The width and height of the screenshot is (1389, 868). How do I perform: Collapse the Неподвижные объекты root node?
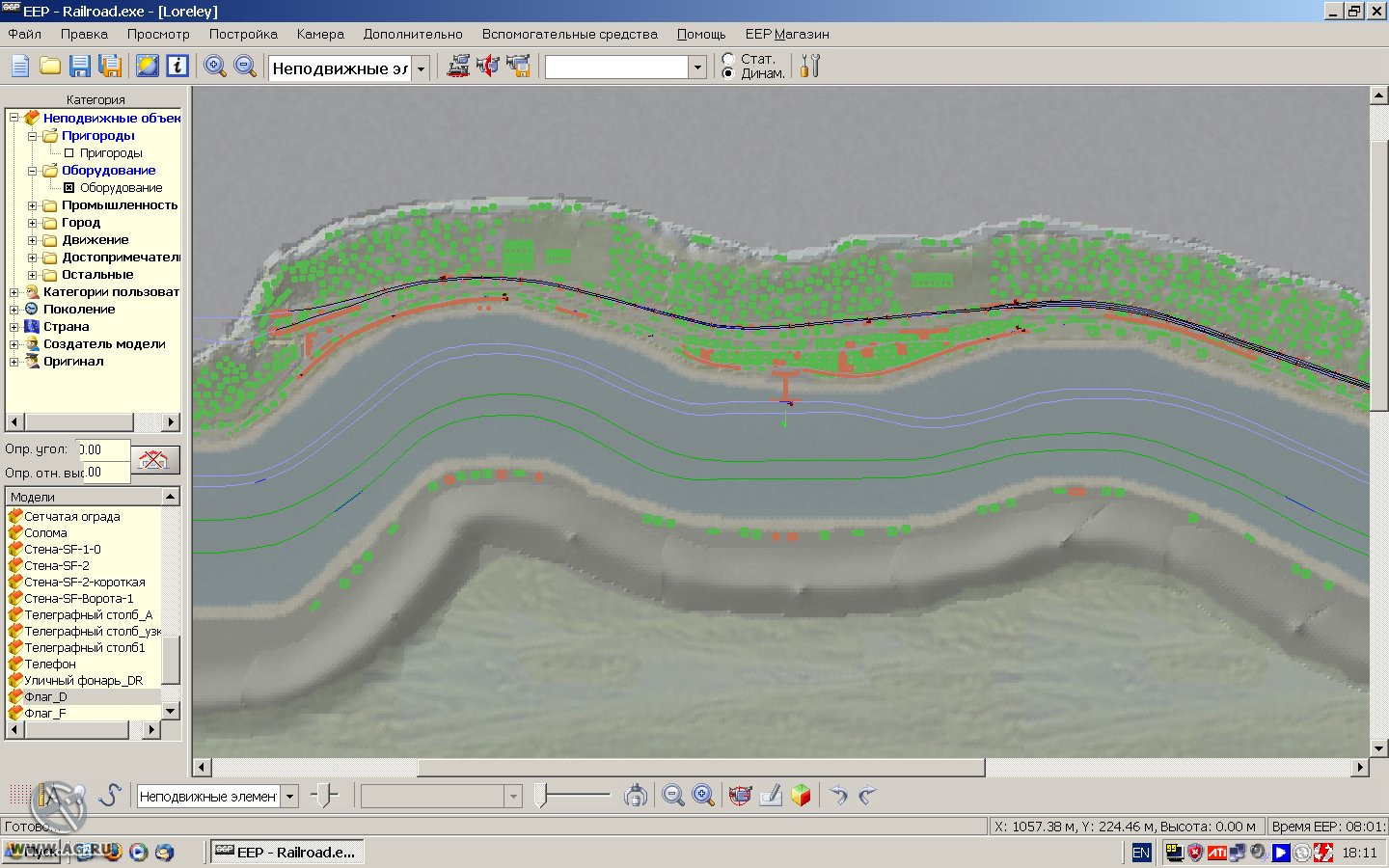(14, 118)
